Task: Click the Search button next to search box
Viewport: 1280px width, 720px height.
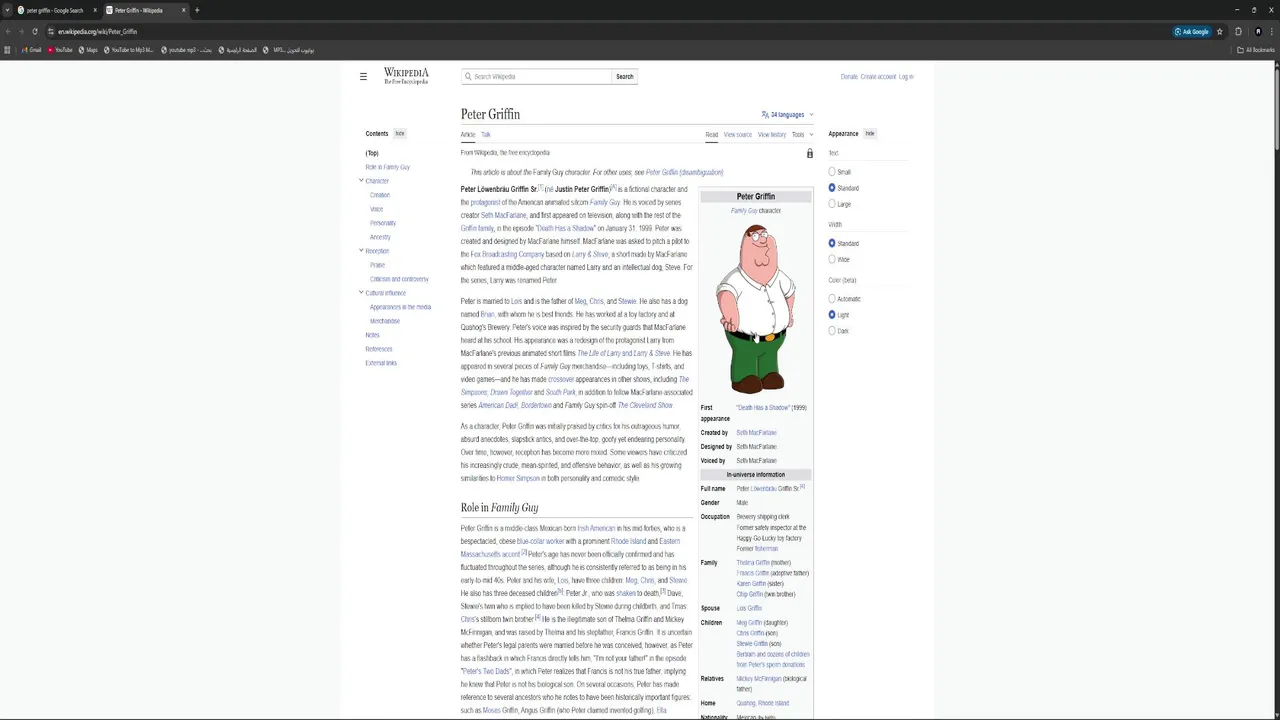Action: pos(624,76)
